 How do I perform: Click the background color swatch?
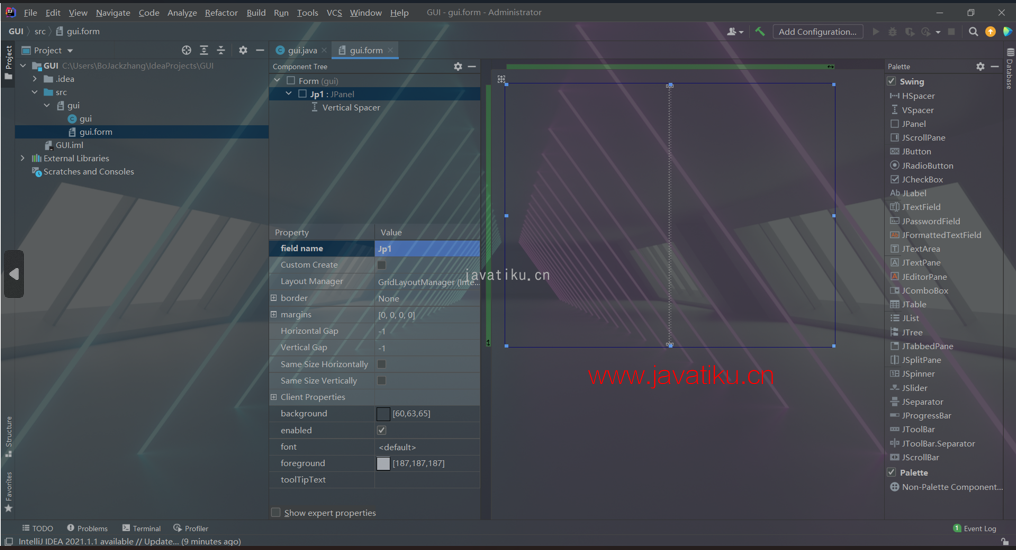pyautogui.click(x=383, y=414)
